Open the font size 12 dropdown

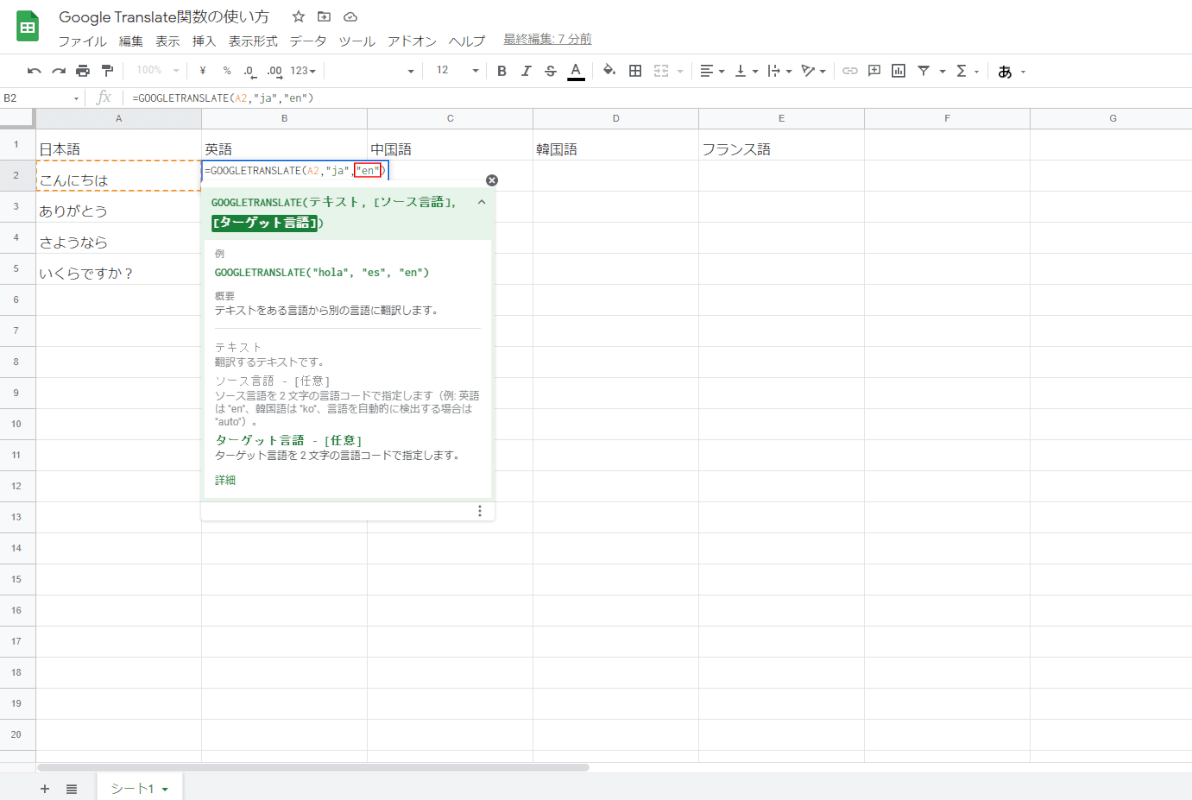point(456,71)
